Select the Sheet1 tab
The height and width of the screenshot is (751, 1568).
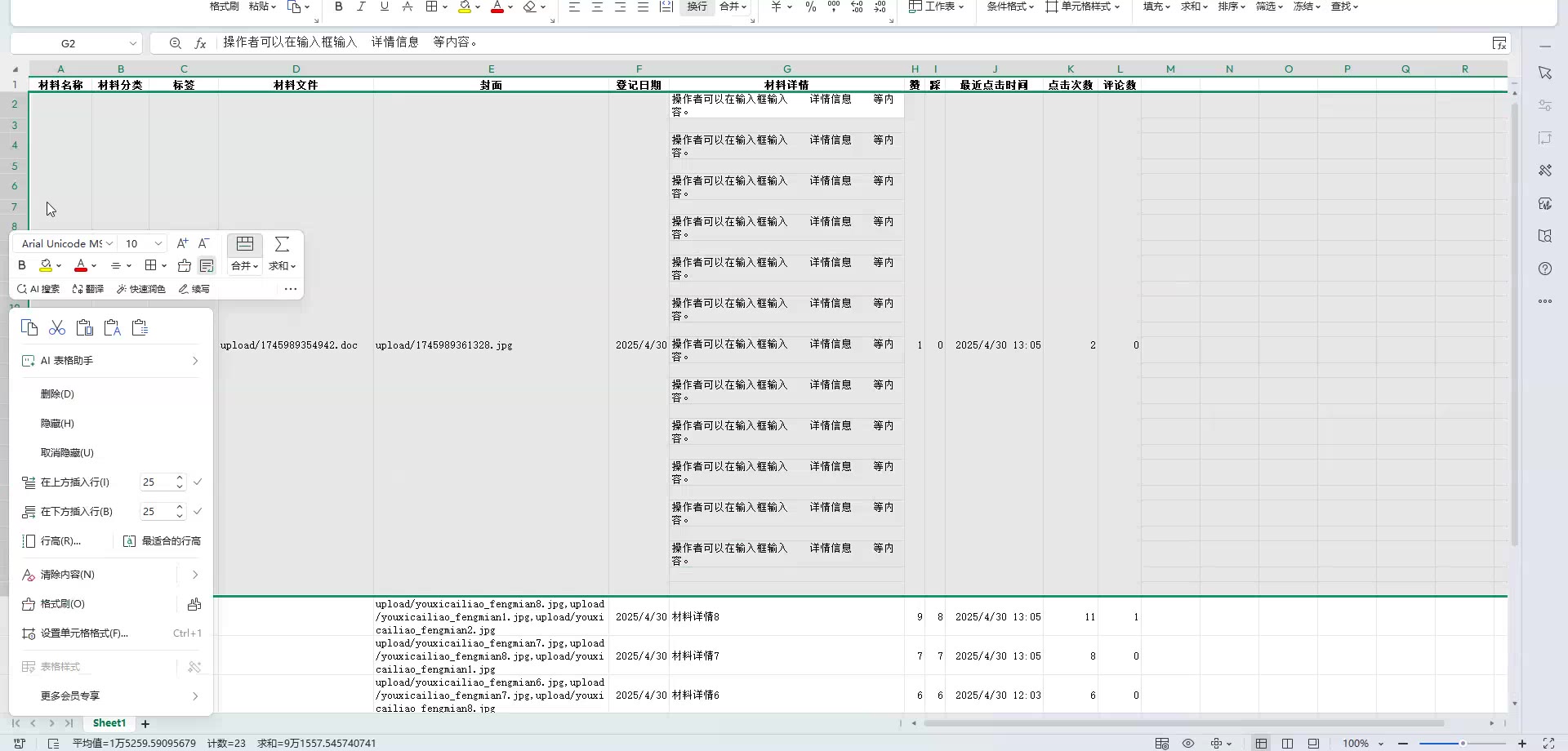(x=109, y=723)
